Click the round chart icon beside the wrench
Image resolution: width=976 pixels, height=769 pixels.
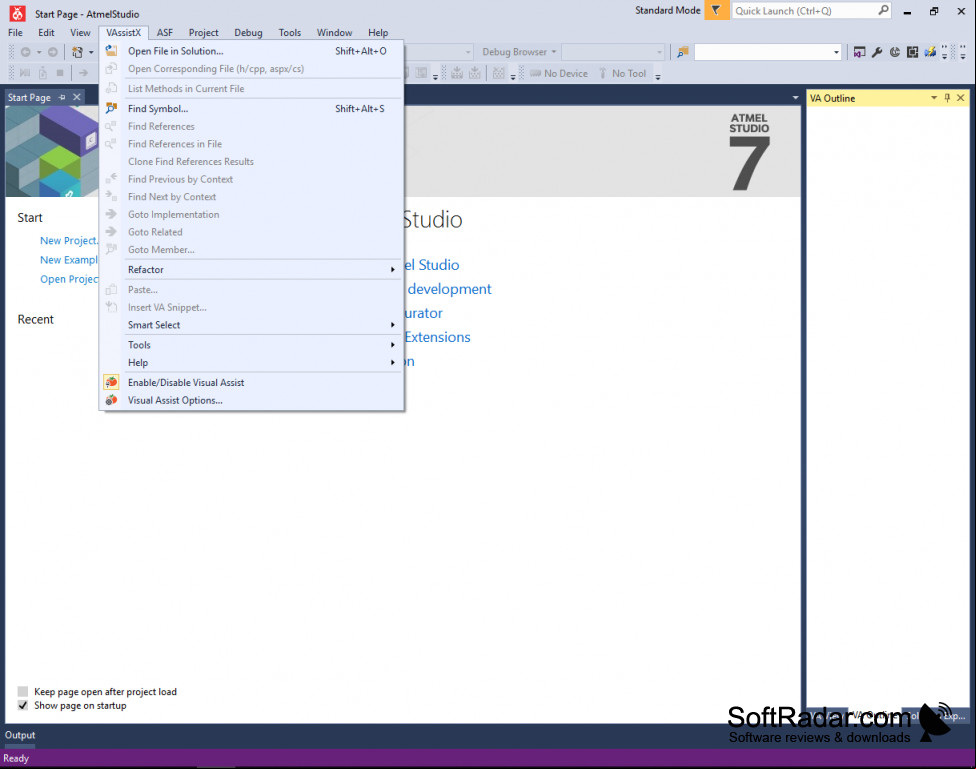click(894, 52)
